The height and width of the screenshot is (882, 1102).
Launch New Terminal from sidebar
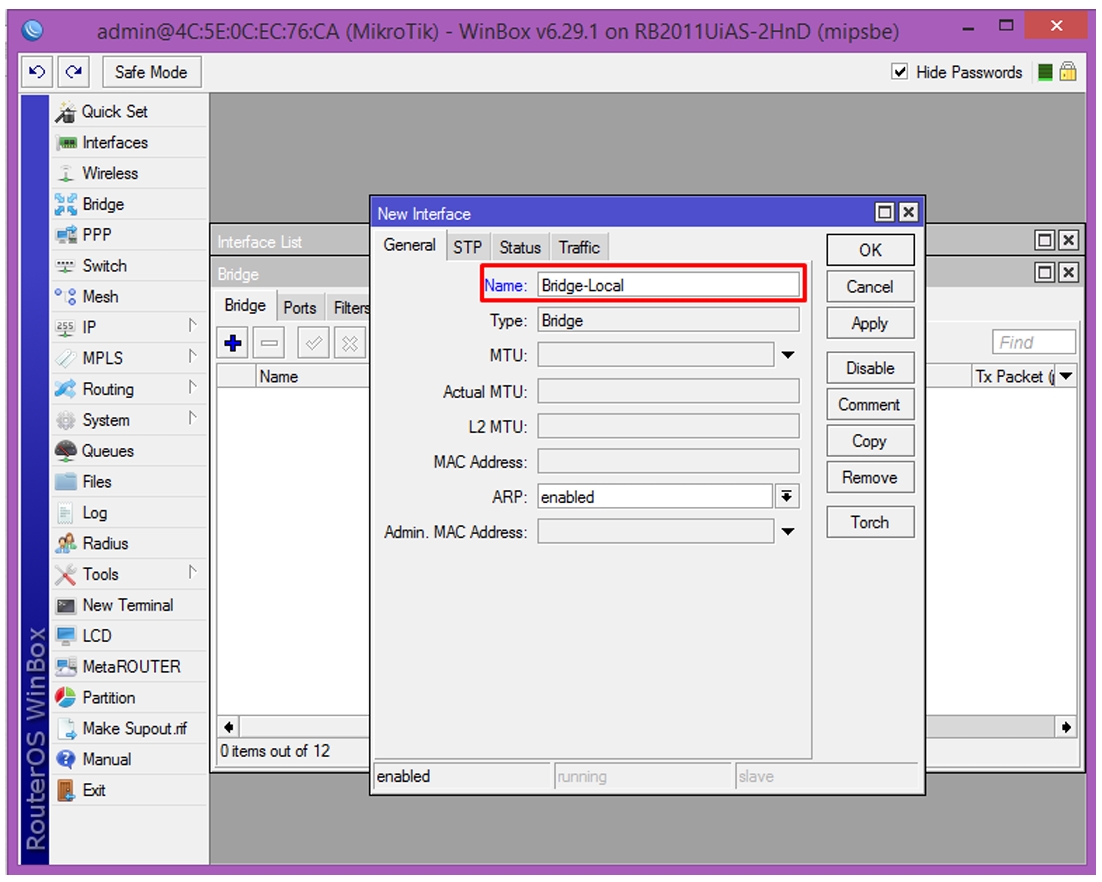(x=130, y=605)
